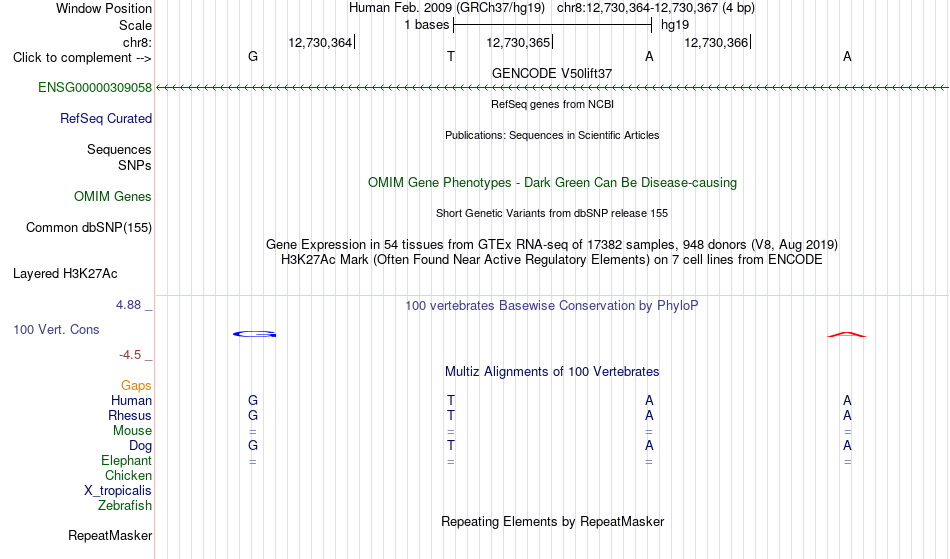Click the H3K27Ac Mark ENCODE track title
950x559 pixels.
[x=552, y=260]
